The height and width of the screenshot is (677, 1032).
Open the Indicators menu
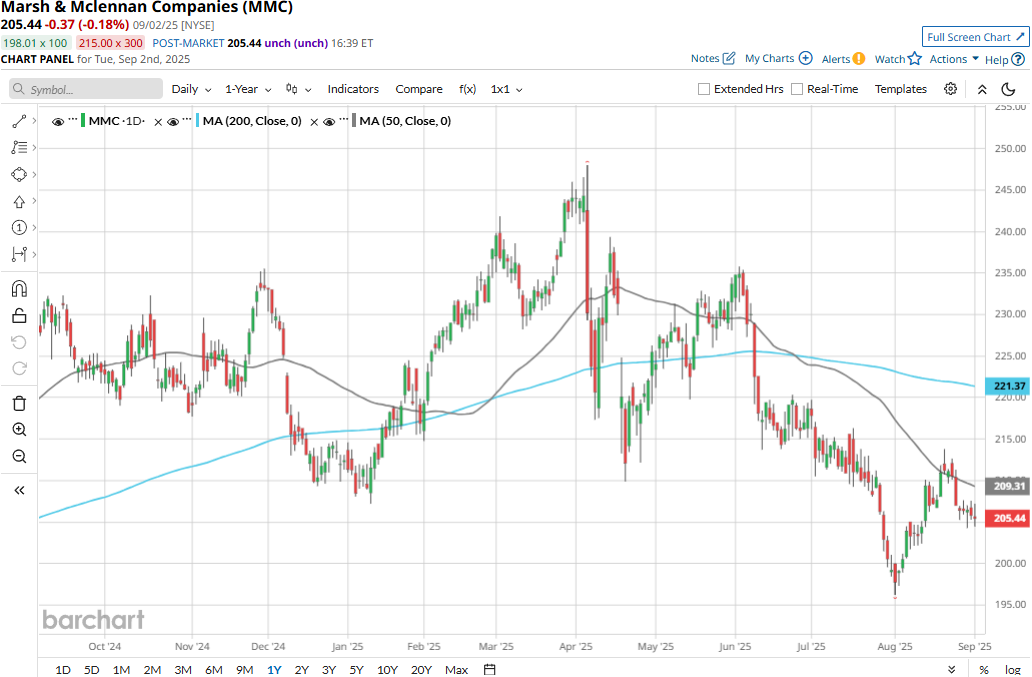pyautogui.click(x=353, y=89)
